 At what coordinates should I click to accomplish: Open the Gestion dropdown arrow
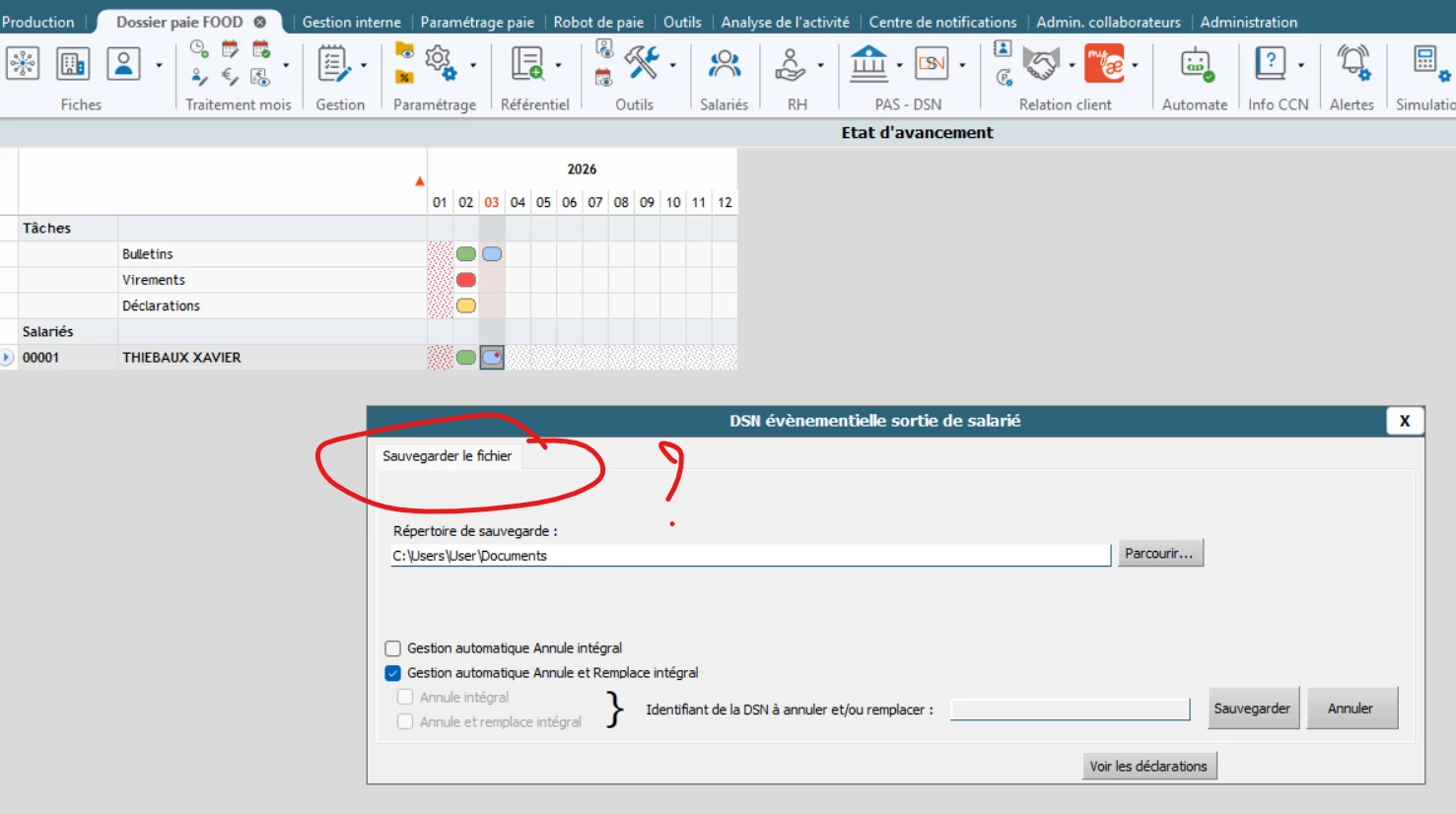coord(364,66)
